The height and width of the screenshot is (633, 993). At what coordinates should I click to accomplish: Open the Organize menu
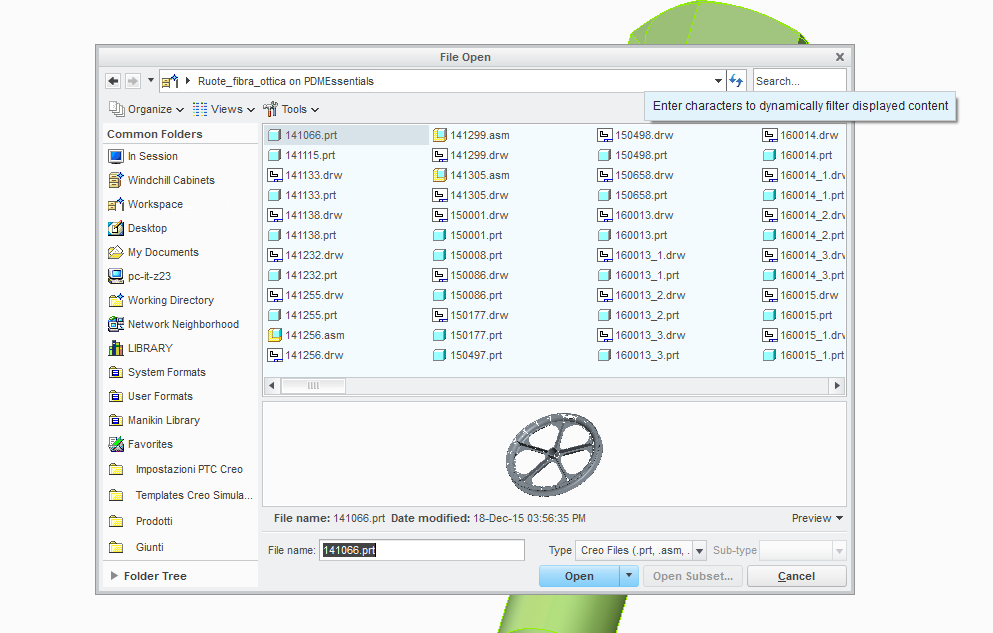[146, 109]
